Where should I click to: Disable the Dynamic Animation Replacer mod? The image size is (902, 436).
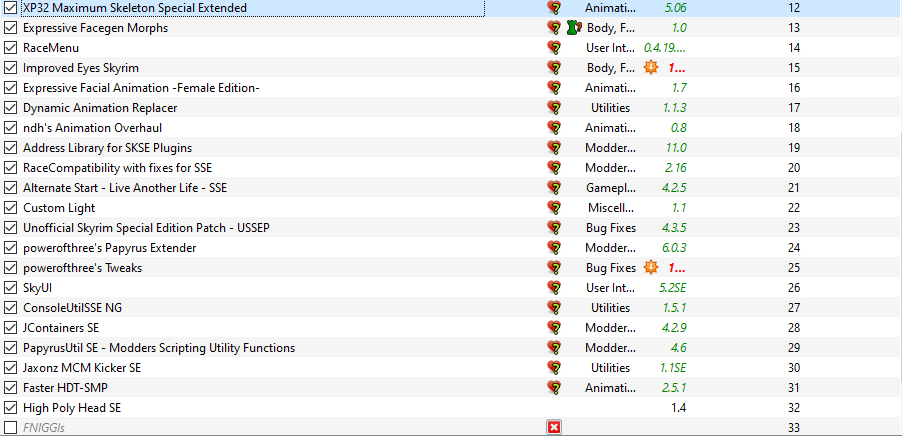coord(10,108)
